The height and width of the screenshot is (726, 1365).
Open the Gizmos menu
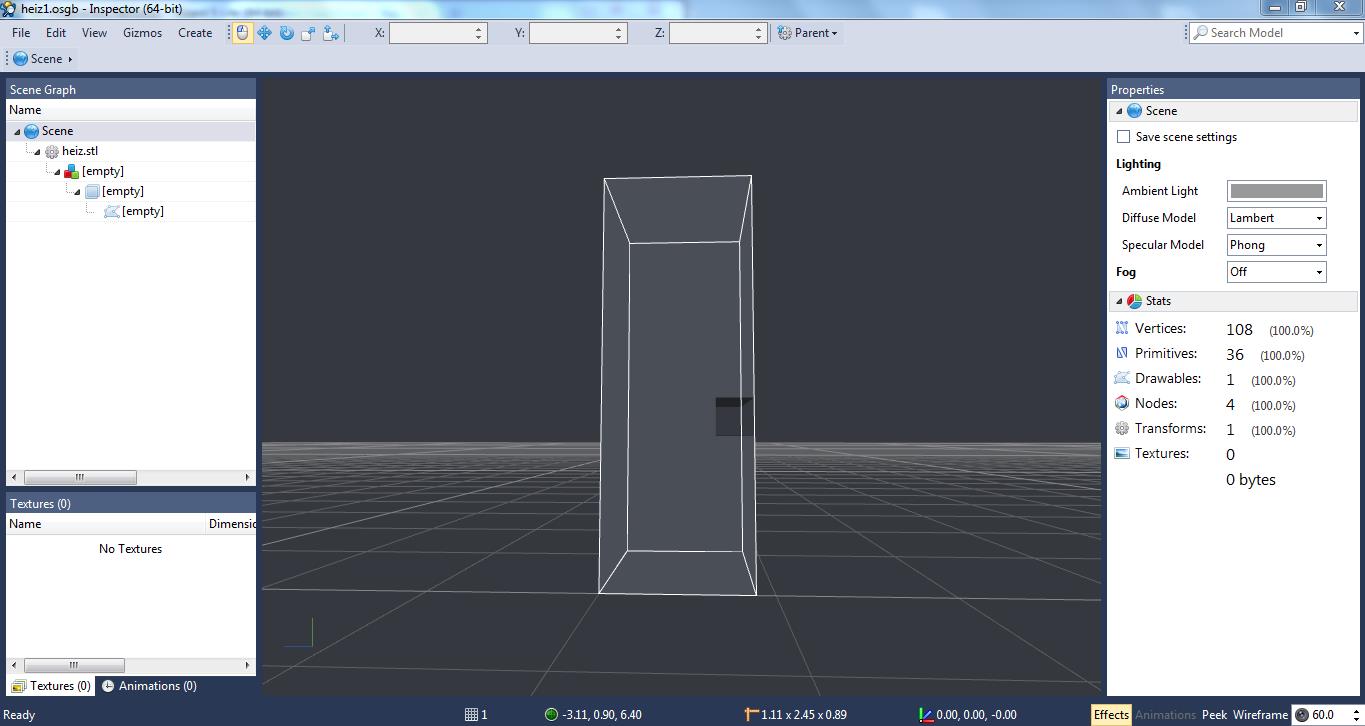pyautogui.click(x=142, y=33)
